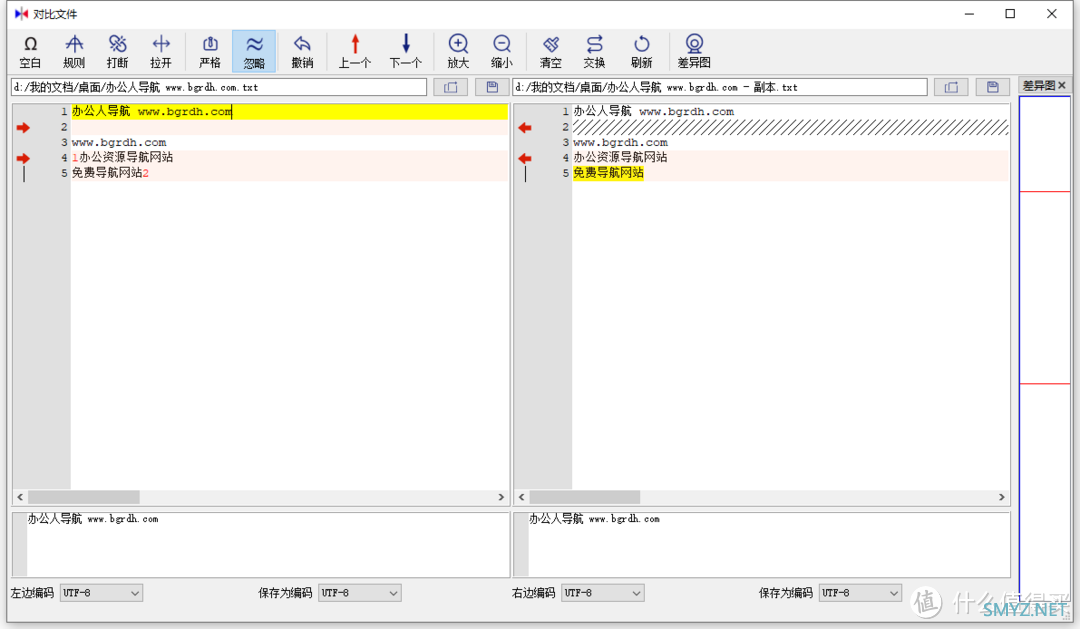Click the right bottom line-detail text box
1080x629 pixels.
(x=762, y=544)
